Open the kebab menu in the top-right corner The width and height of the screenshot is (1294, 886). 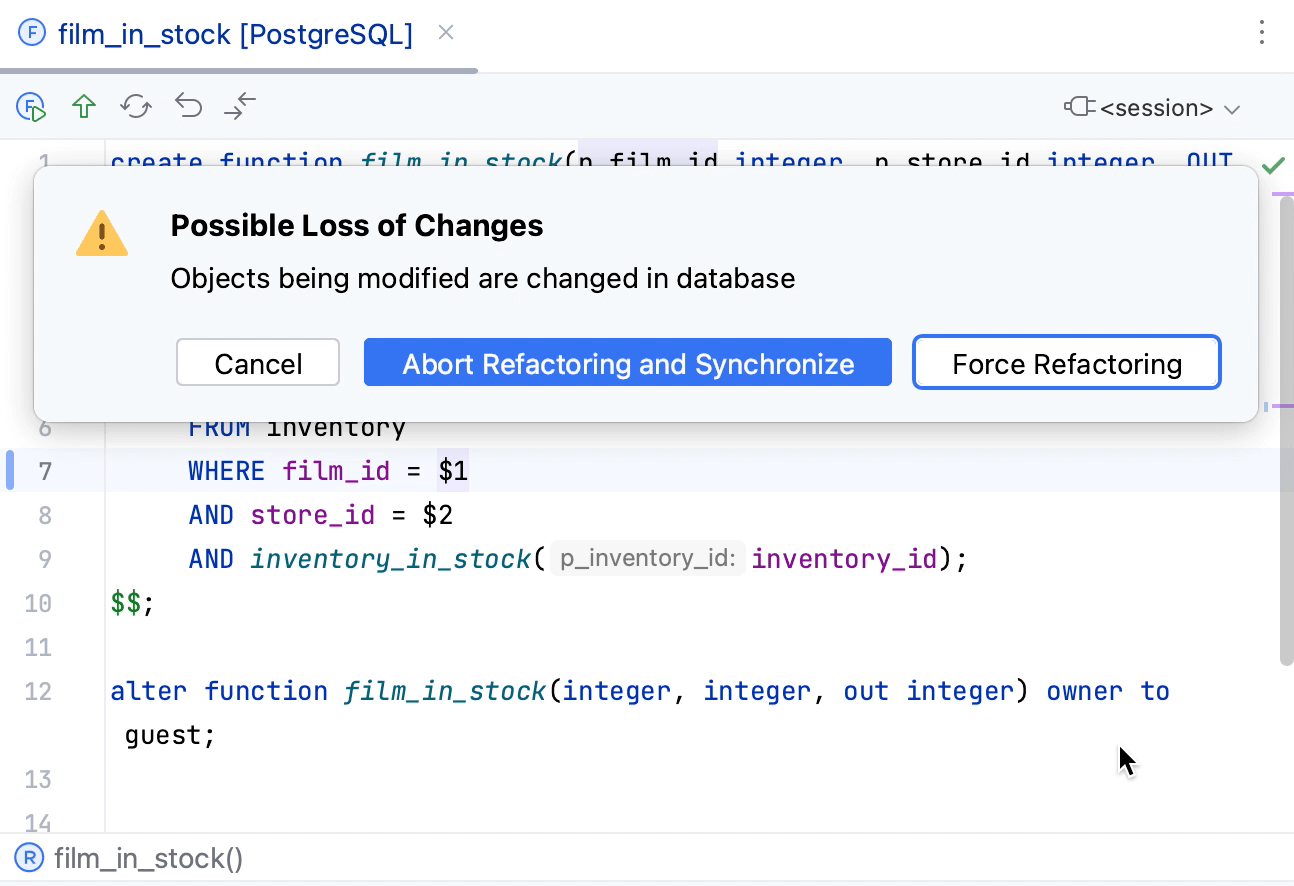[1262, 33]
